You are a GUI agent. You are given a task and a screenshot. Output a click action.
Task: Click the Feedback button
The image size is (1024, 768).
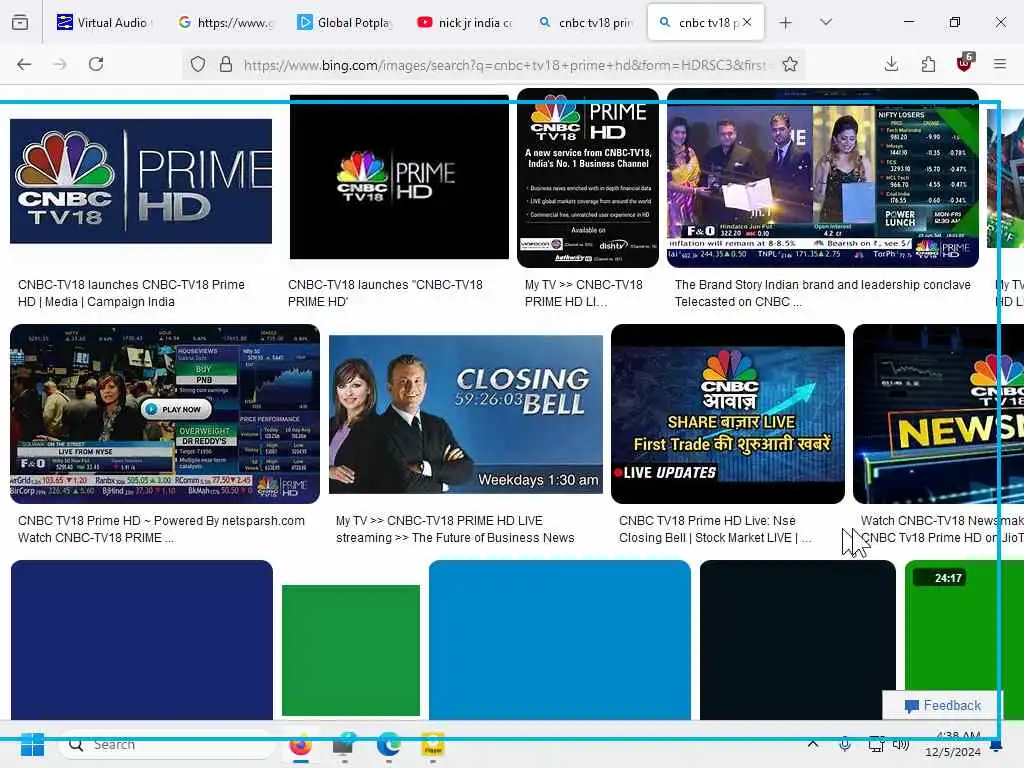point(942,705)
